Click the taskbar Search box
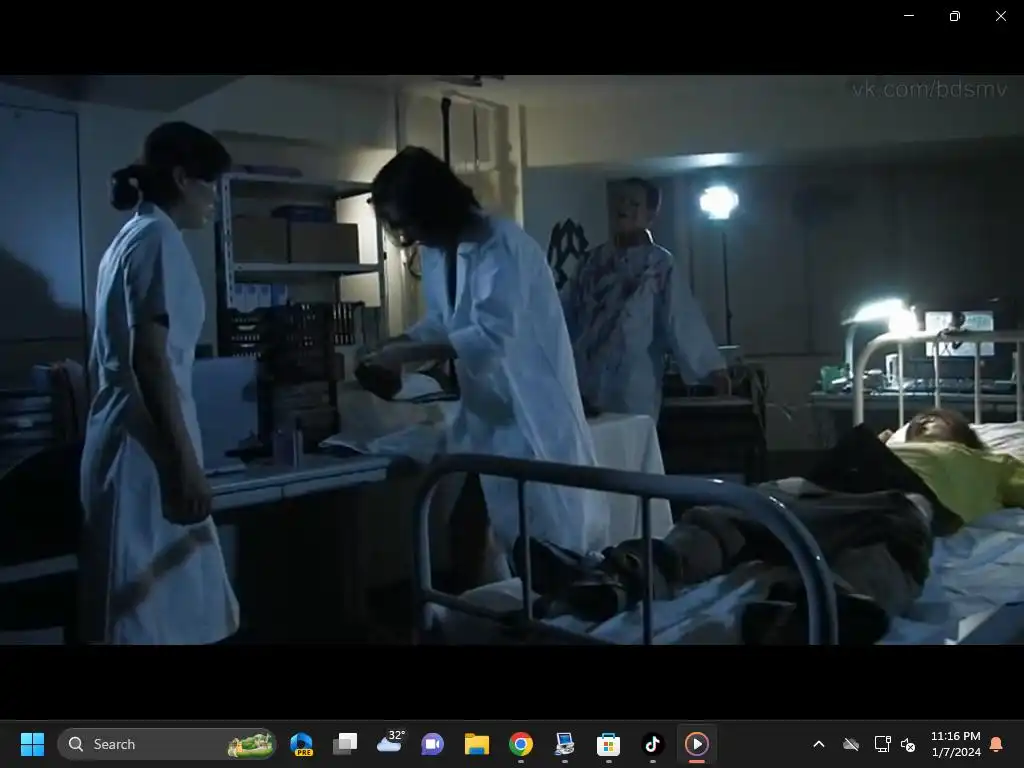 [x=167, y=744]
